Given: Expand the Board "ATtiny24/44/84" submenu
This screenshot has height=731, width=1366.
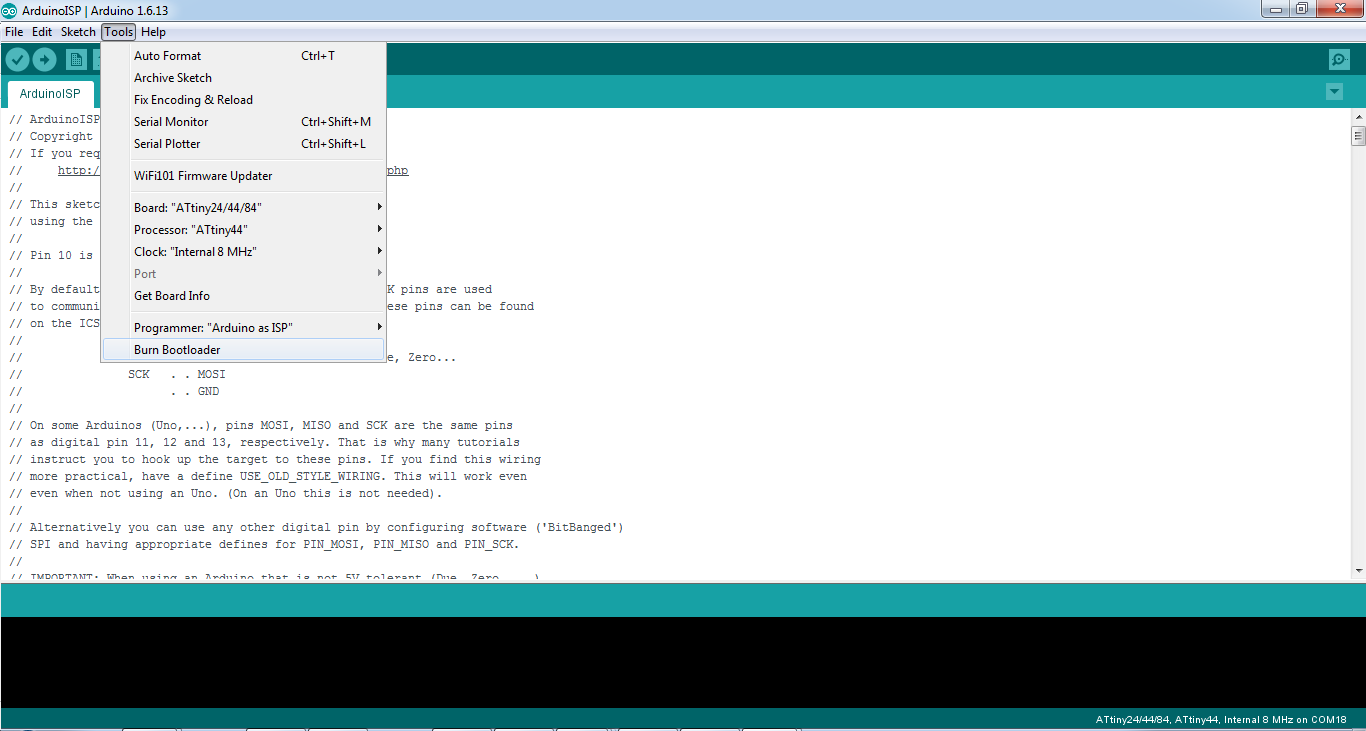Looking at the screenshot, I should point(243,208).
